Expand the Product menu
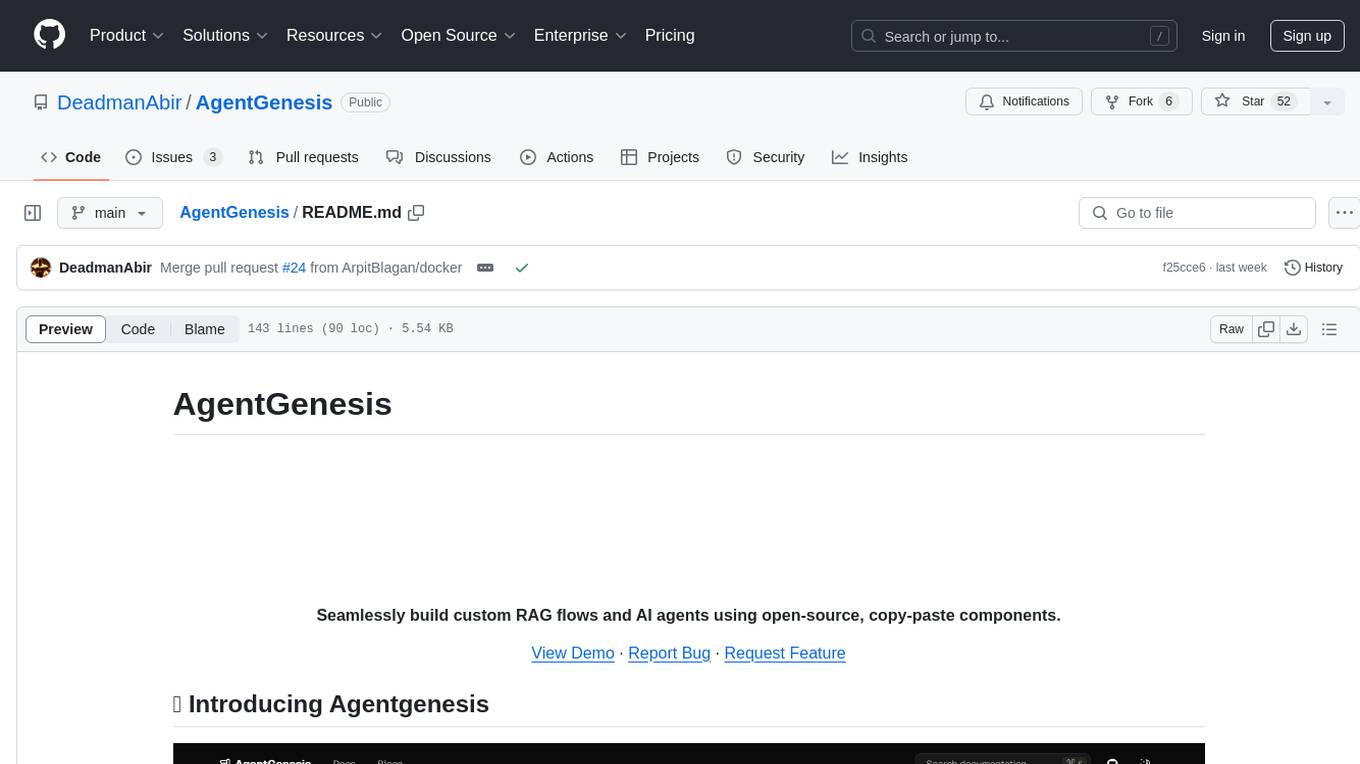1360x764 pixels. click(x=127, y=35)
